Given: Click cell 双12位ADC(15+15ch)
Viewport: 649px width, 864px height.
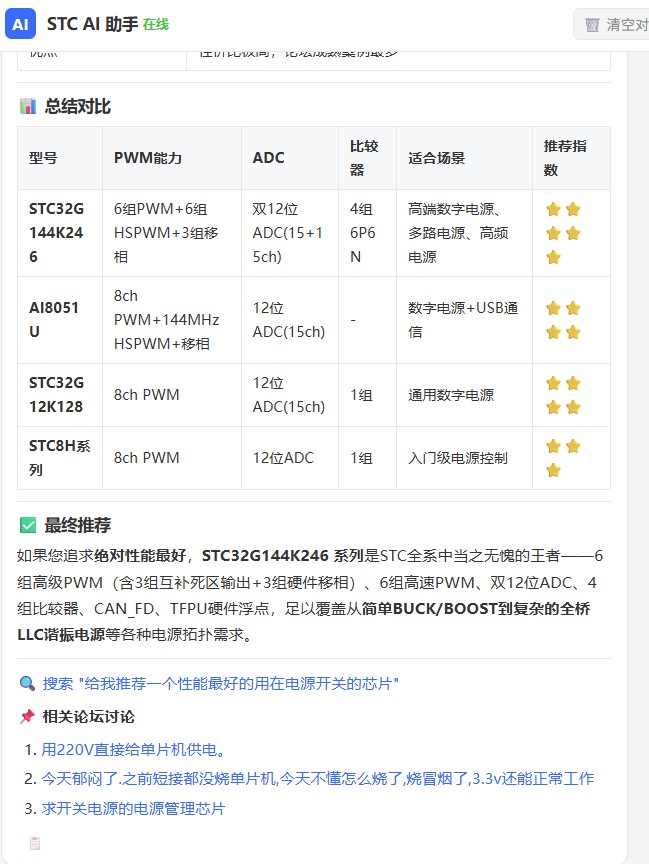Looking at the screenshot, I should tap(288, 233).
